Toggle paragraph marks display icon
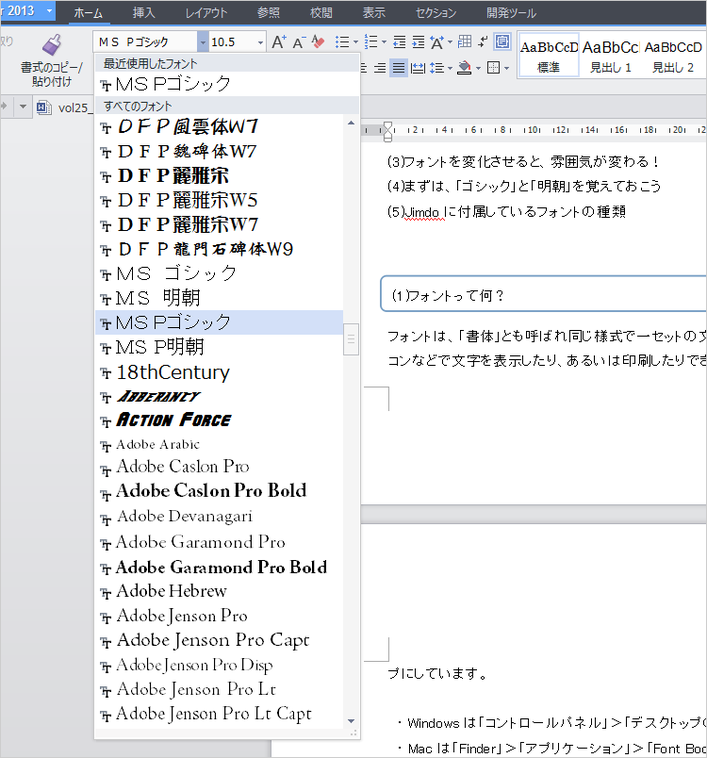Image resolution: width=707 pixels, height=758 pixels. point(483,42)
